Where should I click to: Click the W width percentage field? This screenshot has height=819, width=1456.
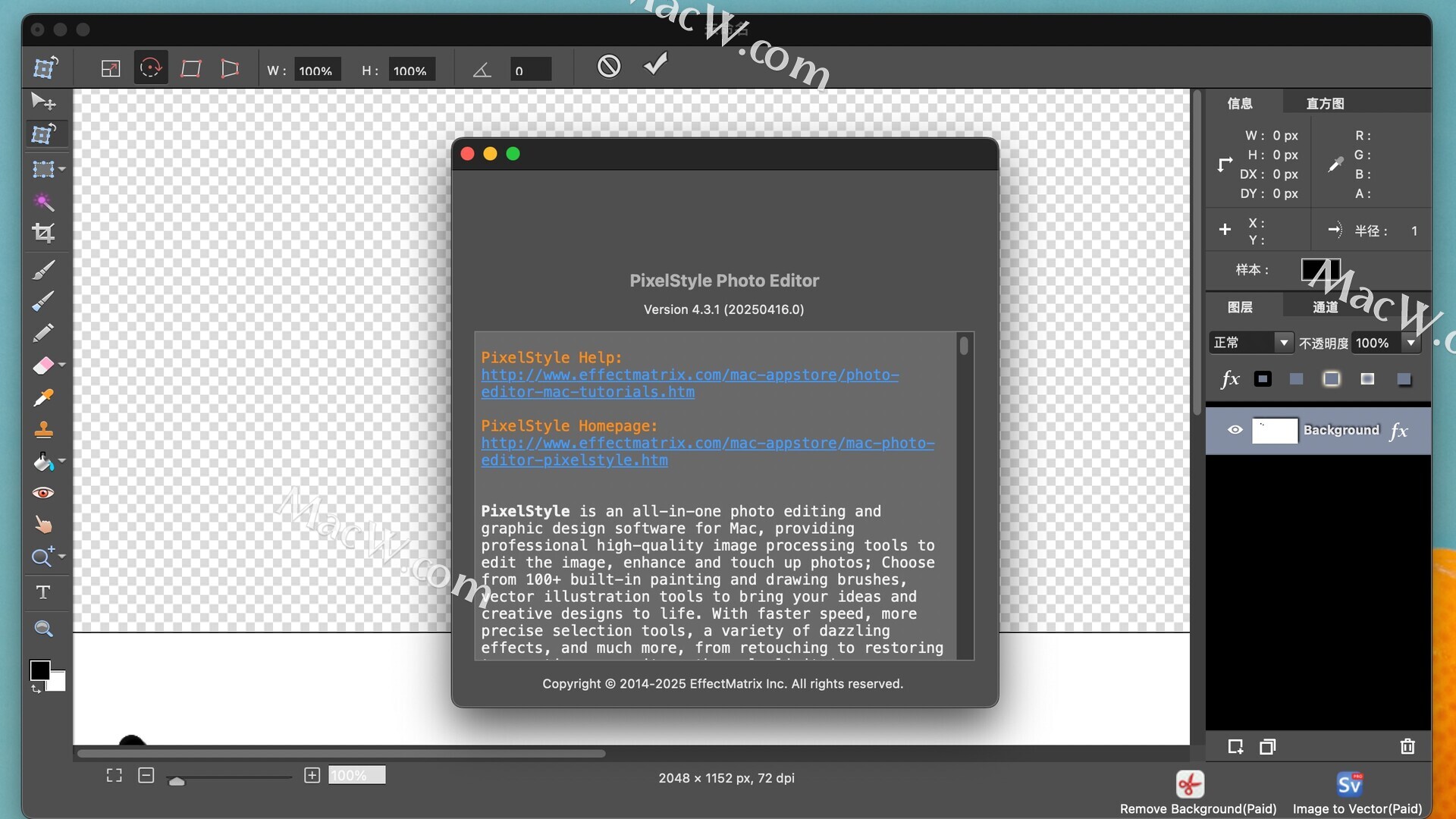317,71
